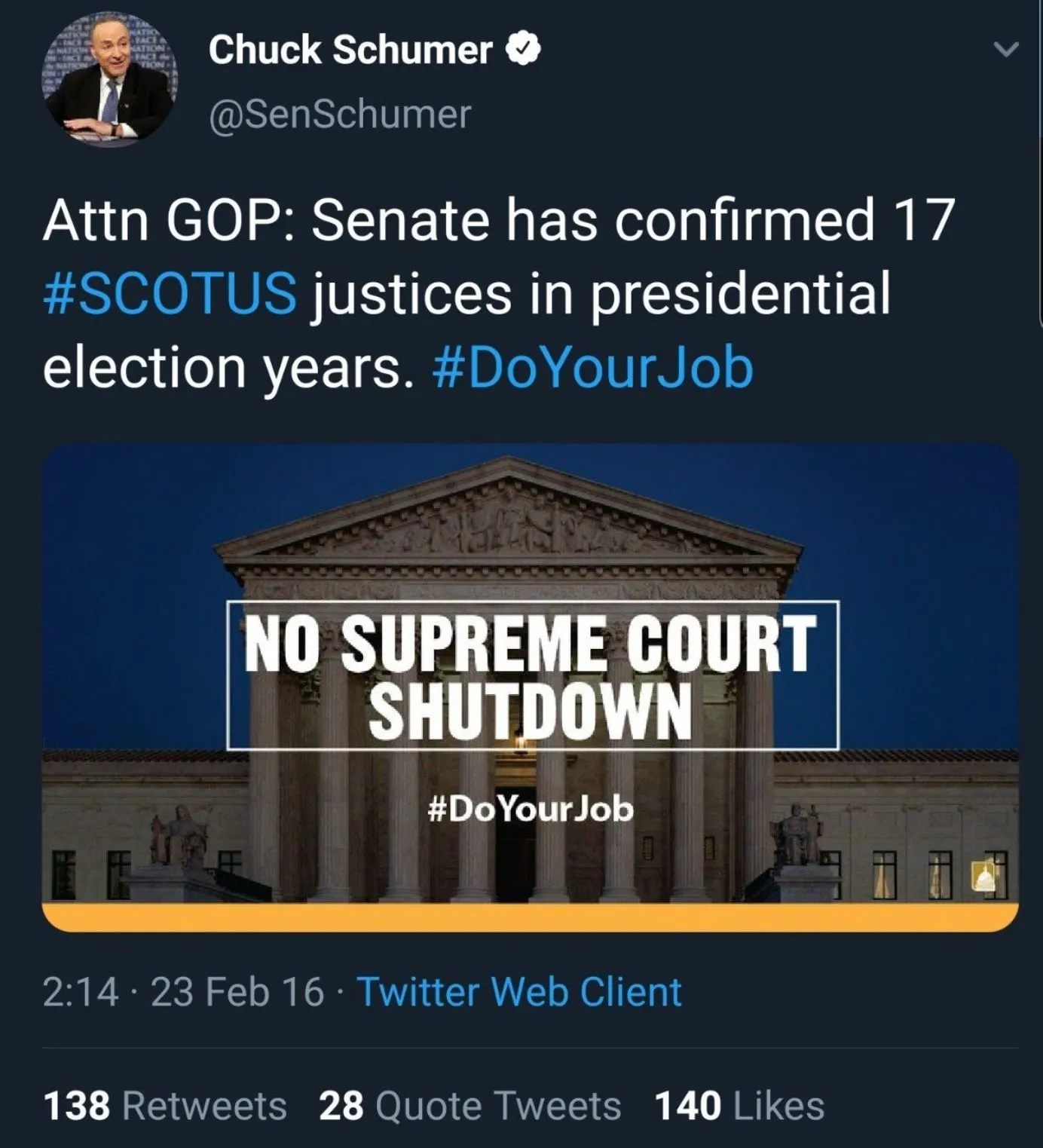The height and width of the screenshot is (1148, 1043).
Task: Click the orange strip under the image
Action: pos(530,917)
